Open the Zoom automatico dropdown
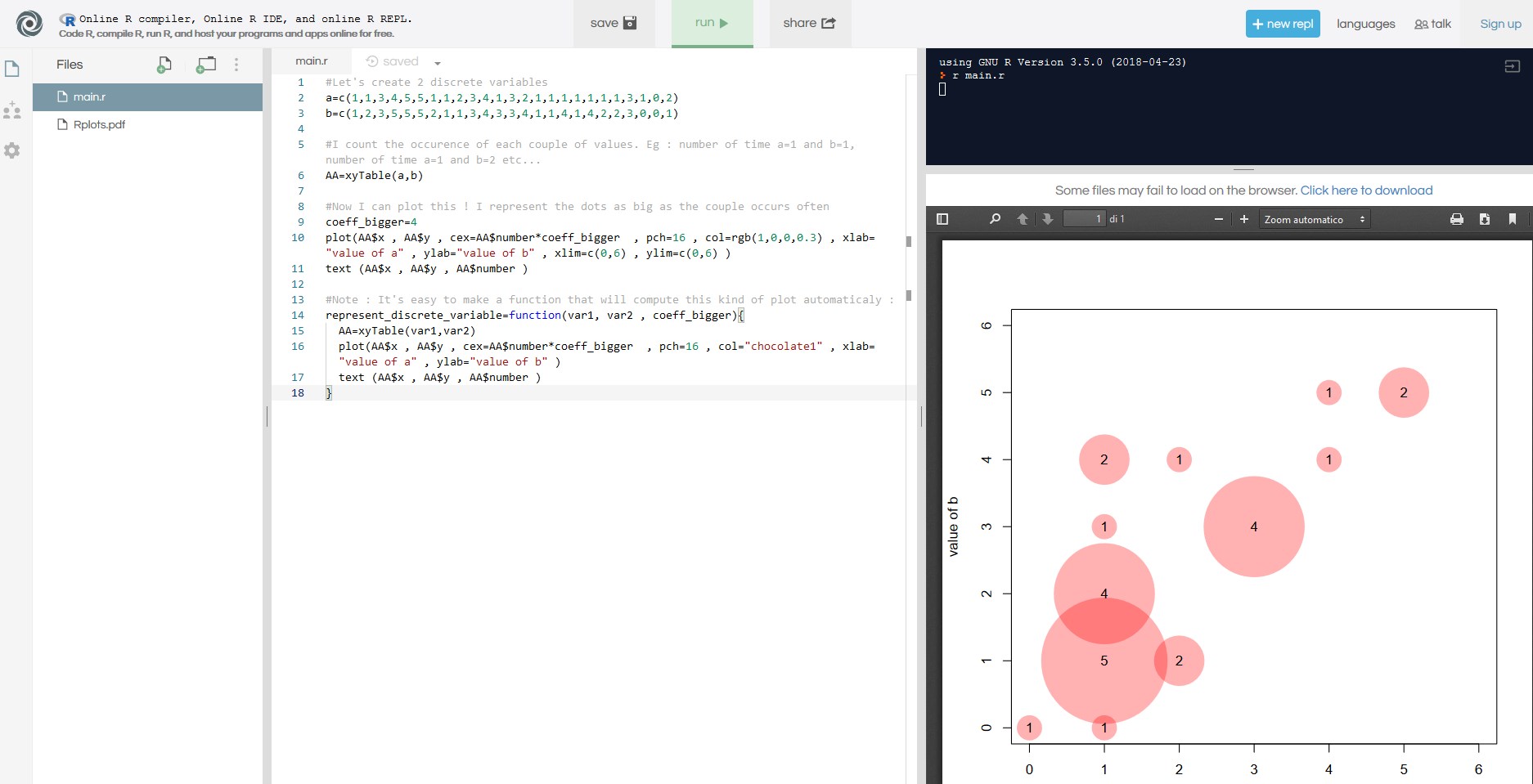Image resolution: width=1533 pixels, height=784 pixels. tap(1315, 219)
